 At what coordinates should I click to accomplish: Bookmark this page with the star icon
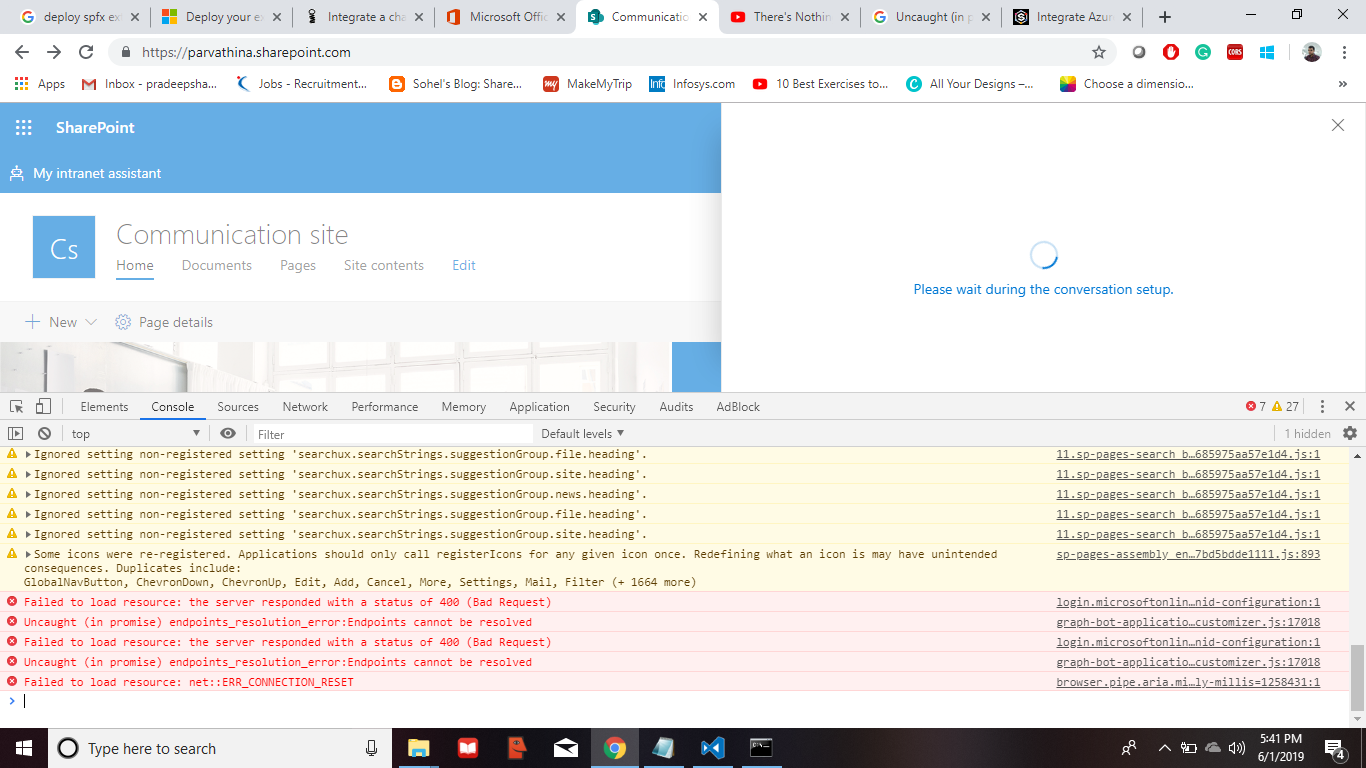tap(1098, 52)
